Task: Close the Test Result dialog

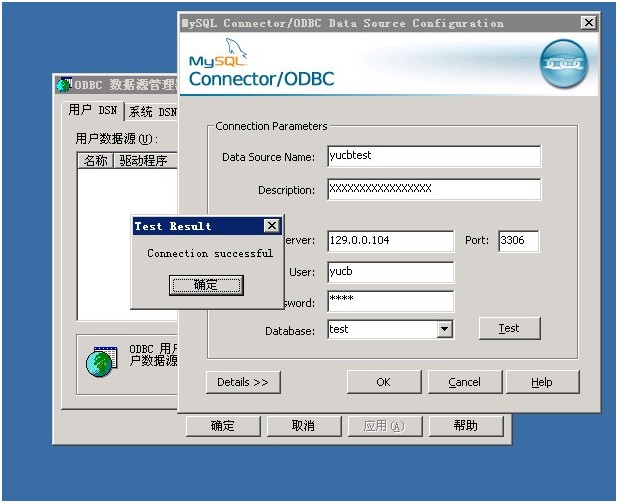Action: 272,225
